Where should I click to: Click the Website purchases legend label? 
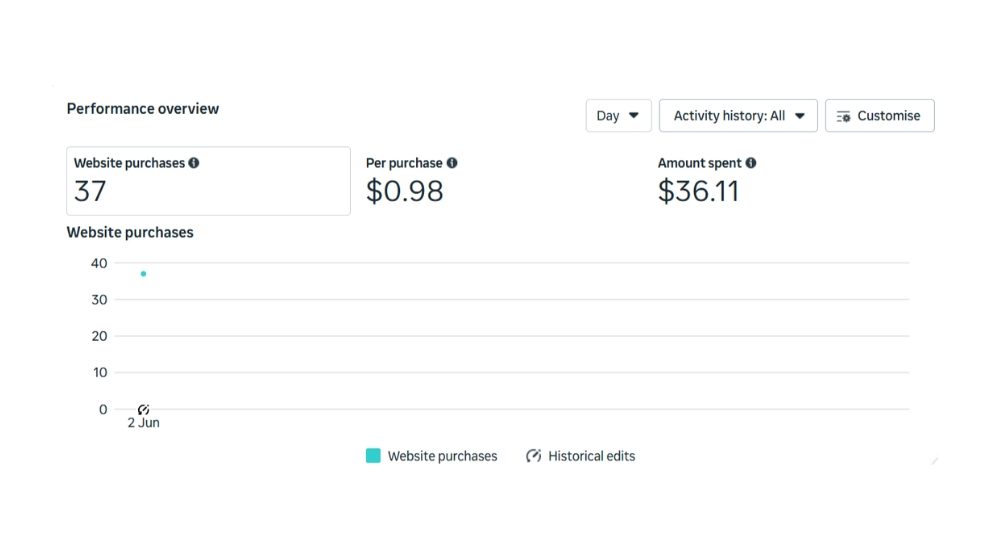click(443, 456)
